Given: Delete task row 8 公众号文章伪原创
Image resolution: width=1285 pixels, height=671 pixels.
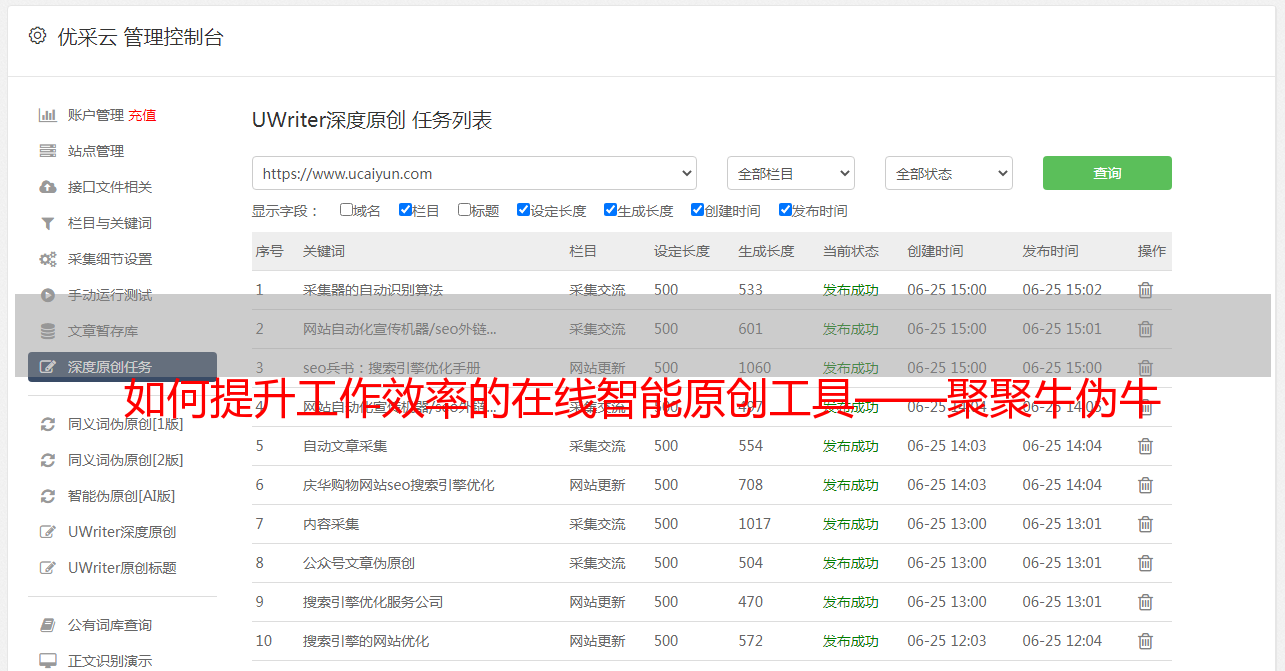Looking at the screenshot, I should pyautogui.click(x=1146, y=563).
